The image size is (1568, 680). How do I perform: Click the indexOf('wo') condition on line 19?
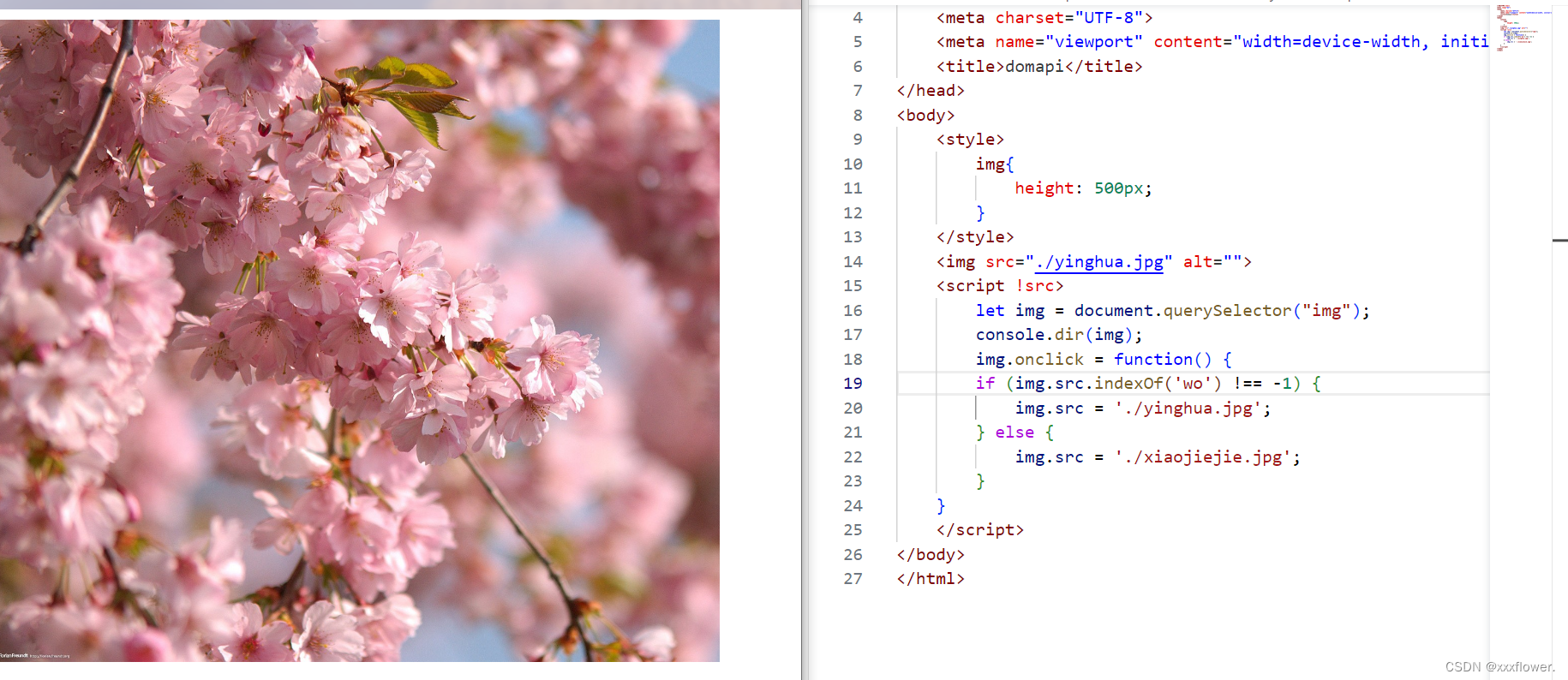pyautogui.click(x=1158, y=384)
